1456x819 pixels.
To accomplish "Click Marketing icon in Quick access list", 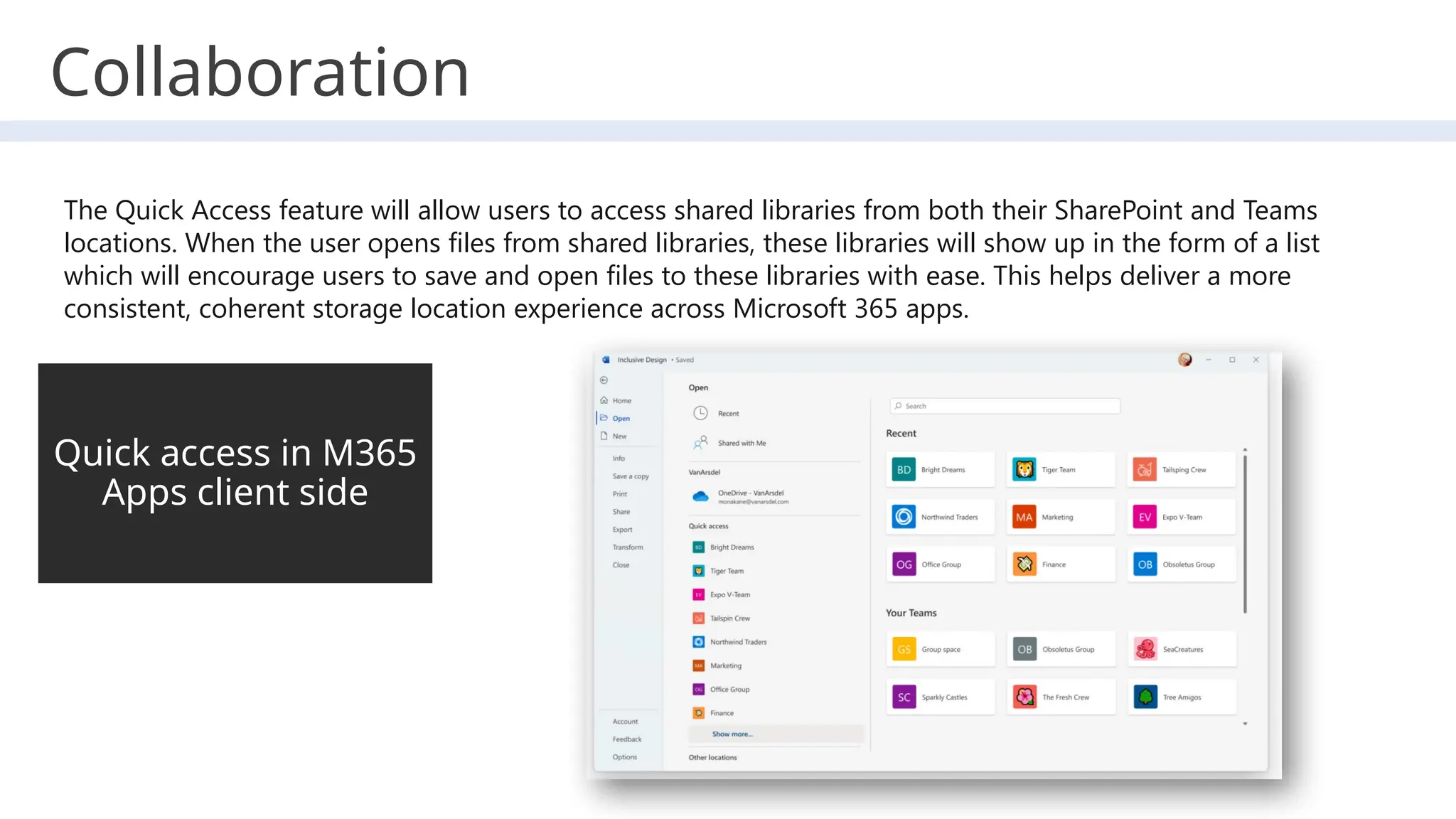I will coord(698,665).
